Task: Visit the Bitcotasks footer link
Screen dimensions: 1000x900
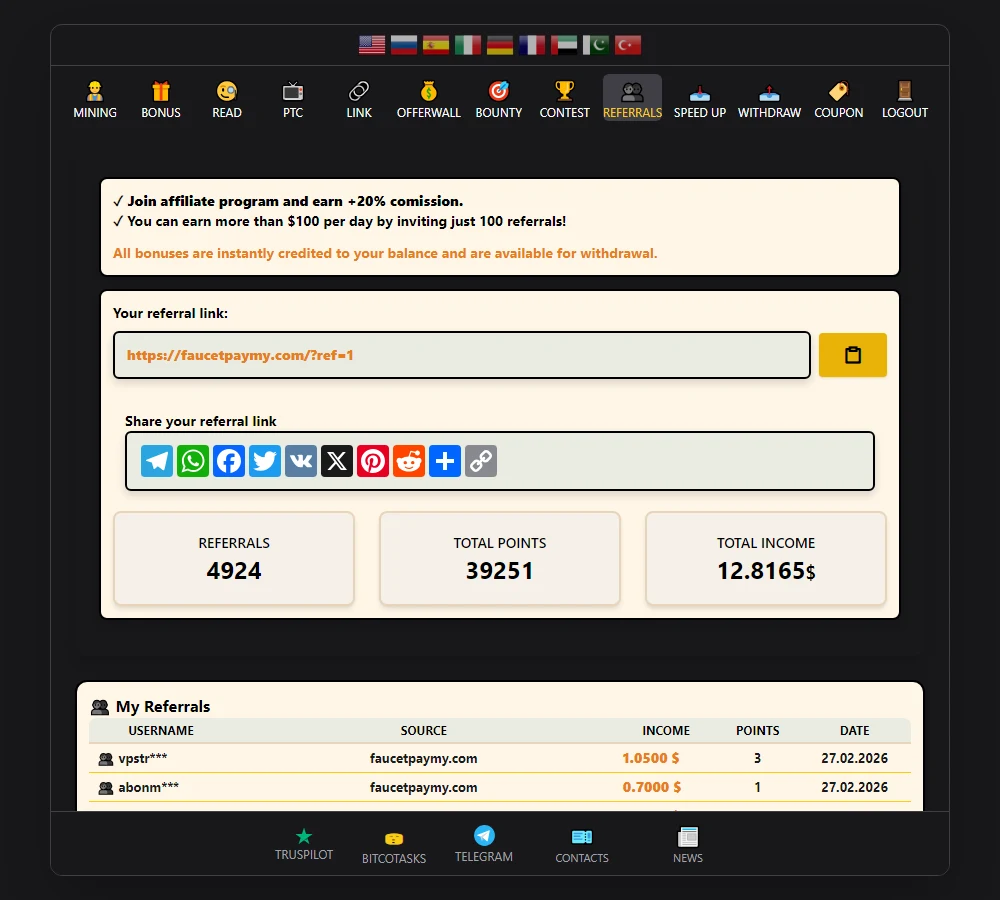Action: [394, 848]
